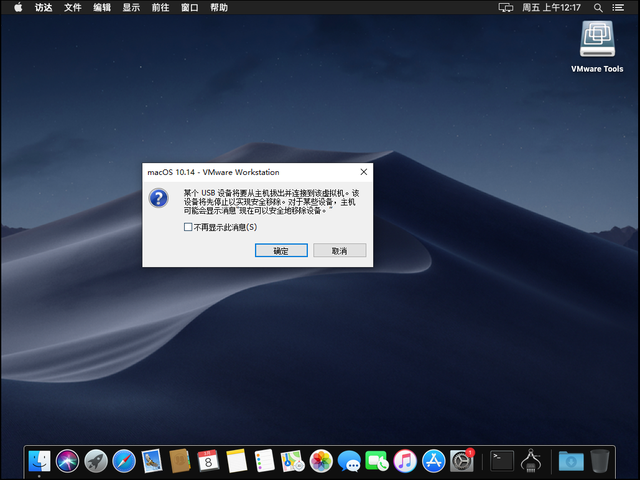Launch Terminal from the dock
The width and height of the screenshot is (640, 480).
click(x=502, y=461)
